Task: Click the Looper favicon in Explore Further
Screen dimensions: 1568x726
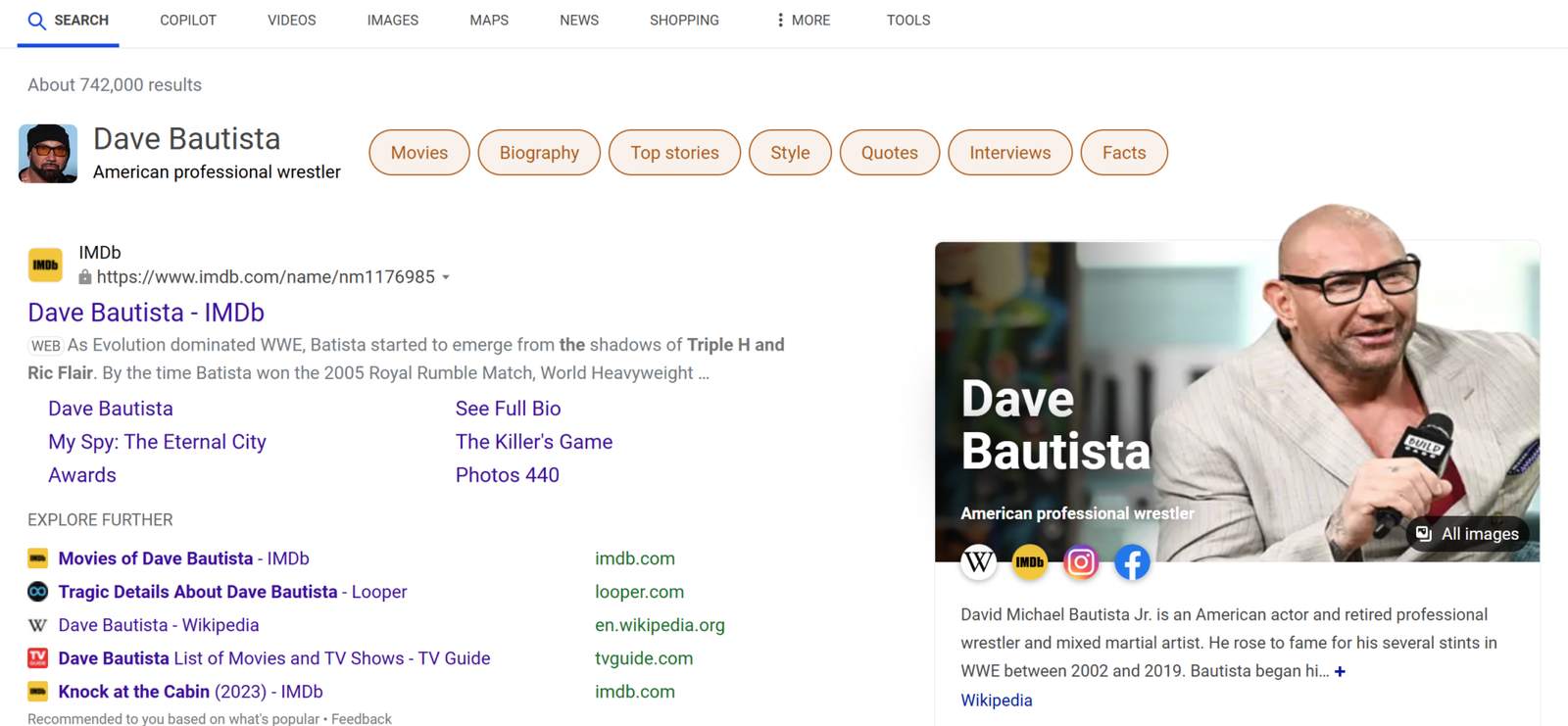Action: [x=37, y=592]
